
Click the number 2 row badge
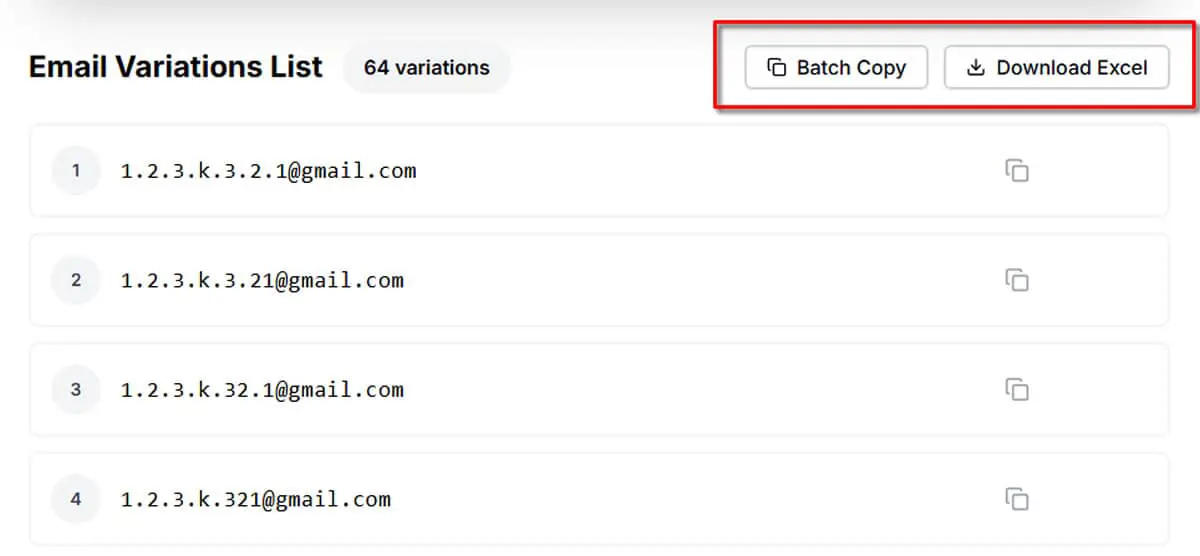76,280
